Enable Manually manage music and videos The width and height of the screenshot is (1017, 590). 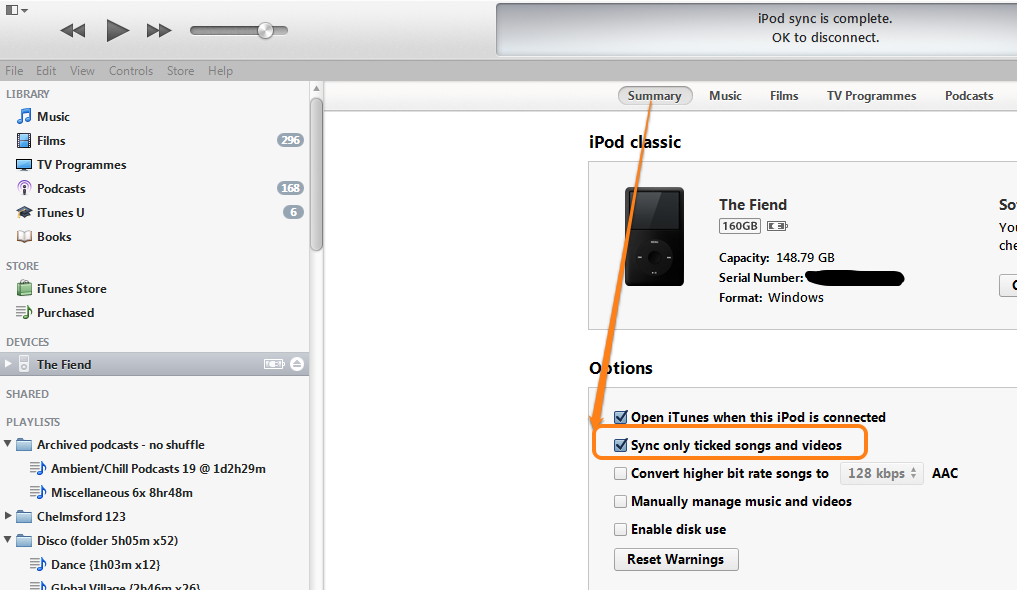(621, 501)
